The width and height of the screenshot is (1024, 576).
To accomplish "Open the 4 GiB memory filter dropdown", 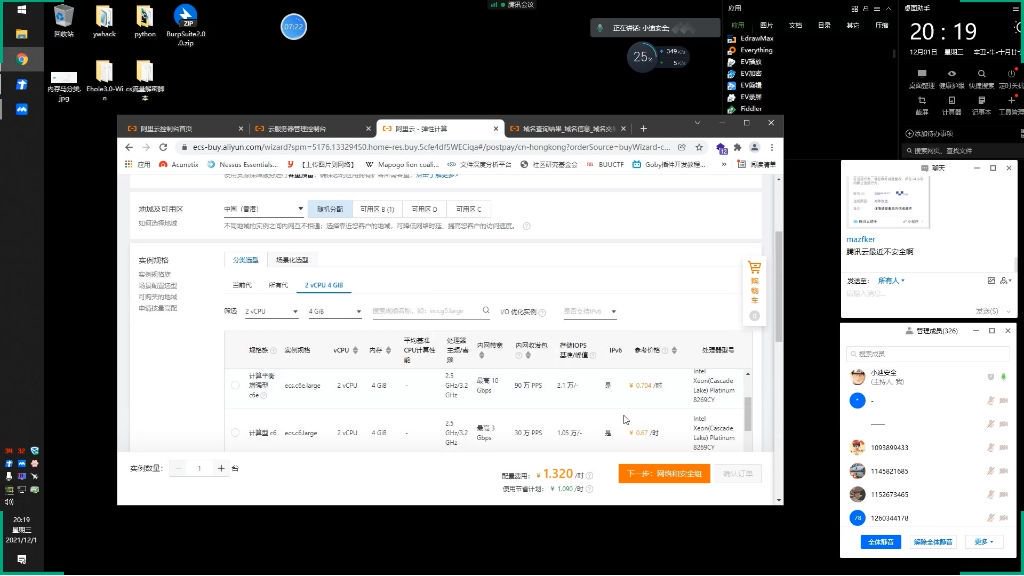I will coord(334,312).
